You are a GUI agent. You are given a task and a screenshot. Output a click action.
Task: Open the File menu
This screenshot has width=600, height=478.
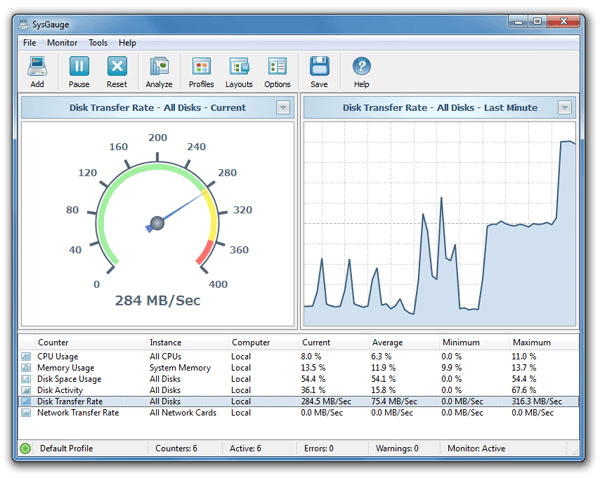point(30,43)
